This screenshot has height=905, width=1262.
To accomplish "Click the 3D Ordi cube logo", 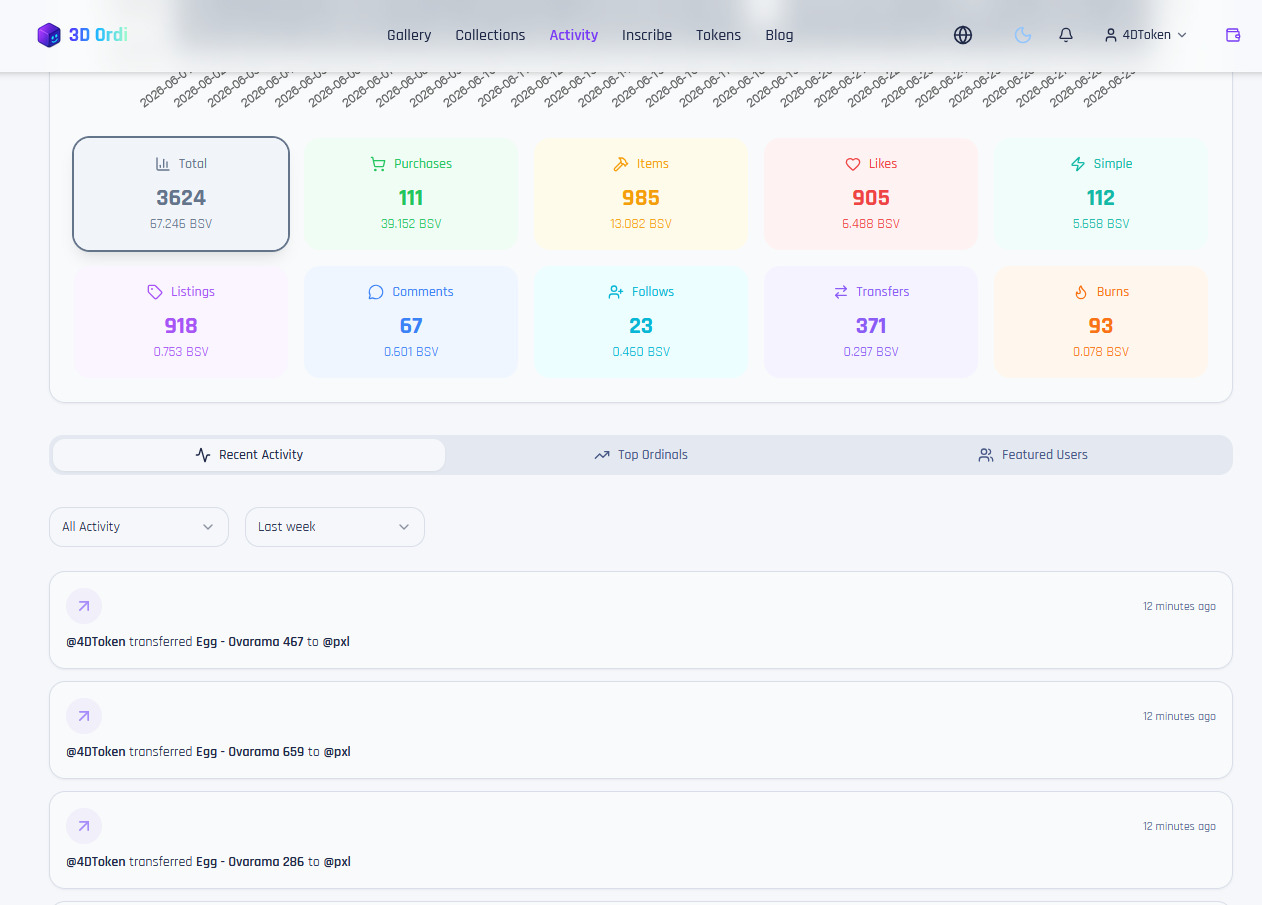I will [49, 35].
